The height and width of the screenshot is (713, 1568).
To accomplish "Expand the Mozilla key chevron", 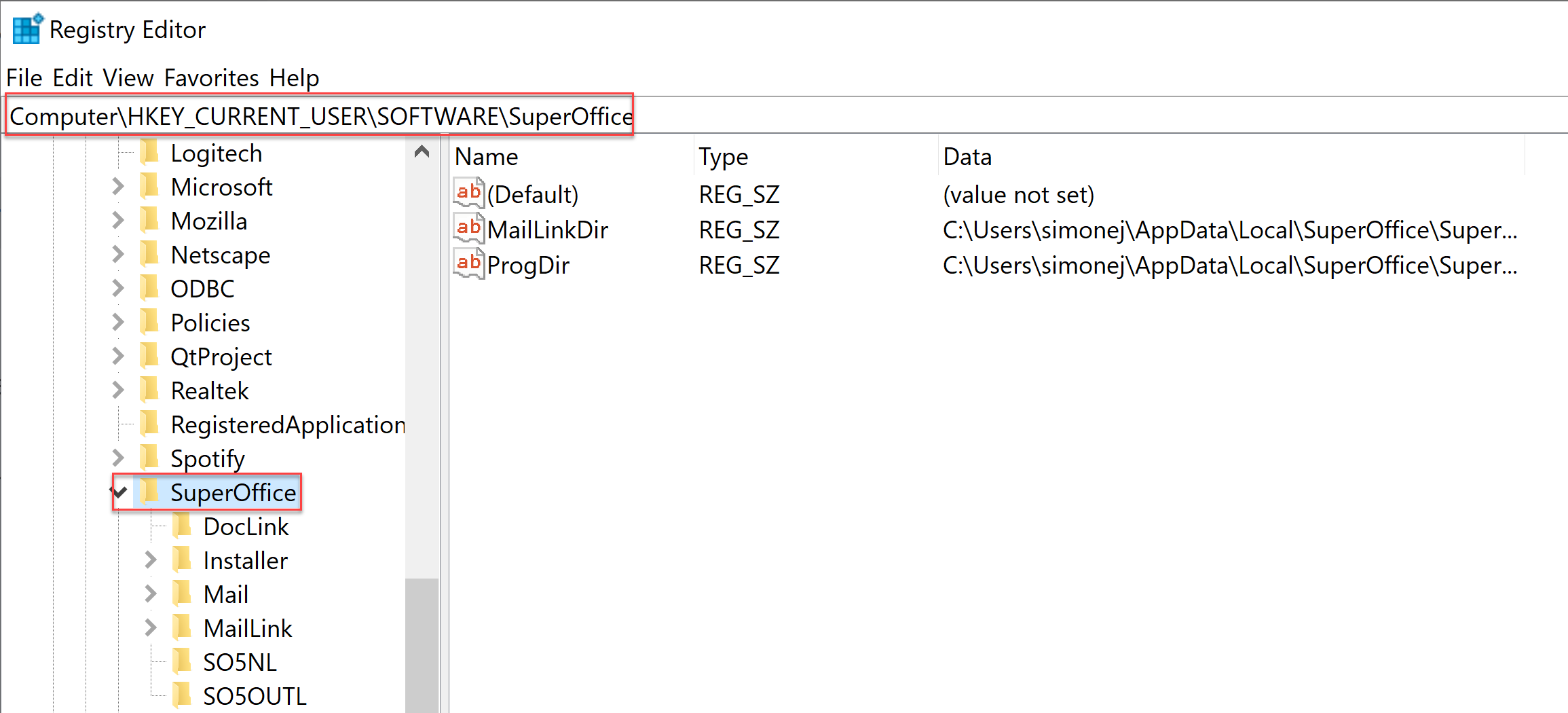I will [118, 221].
